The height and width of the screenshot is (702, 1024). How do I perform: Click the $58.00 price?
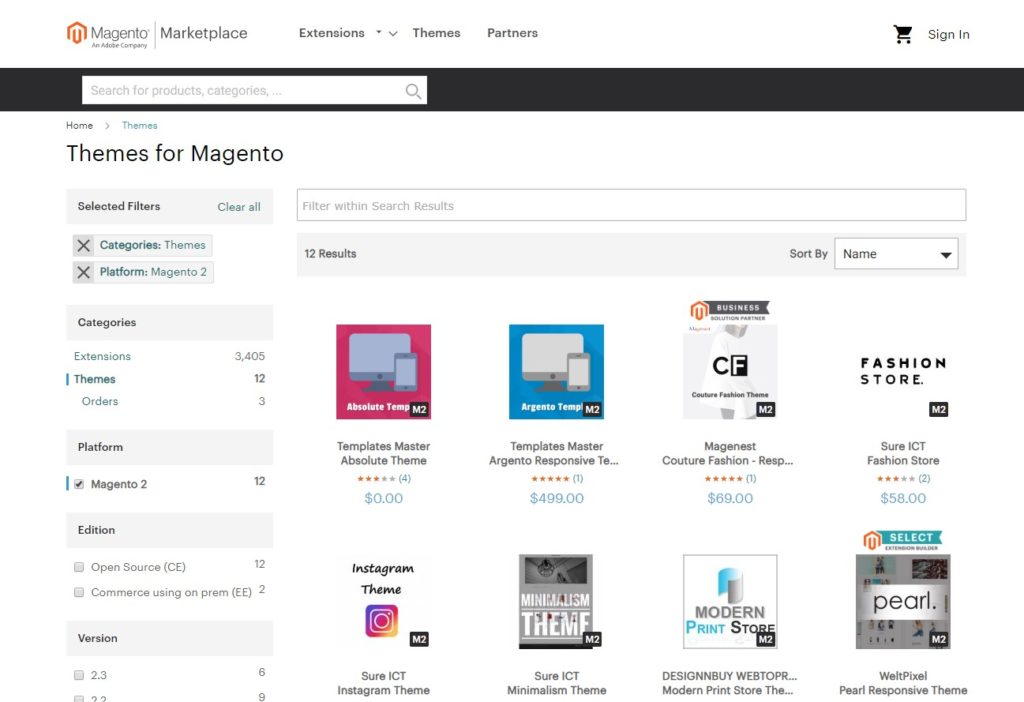(x=903, y=498)
